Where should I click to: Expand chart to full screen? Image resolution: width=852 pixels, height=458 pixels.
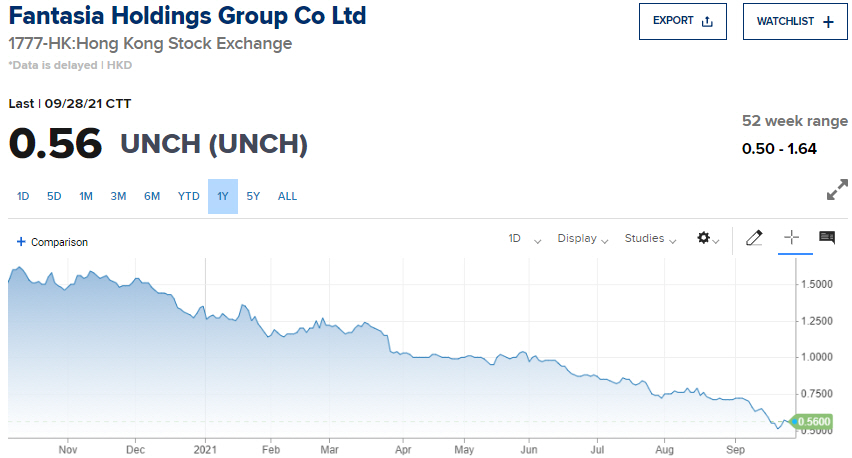[x=837, y=191]
